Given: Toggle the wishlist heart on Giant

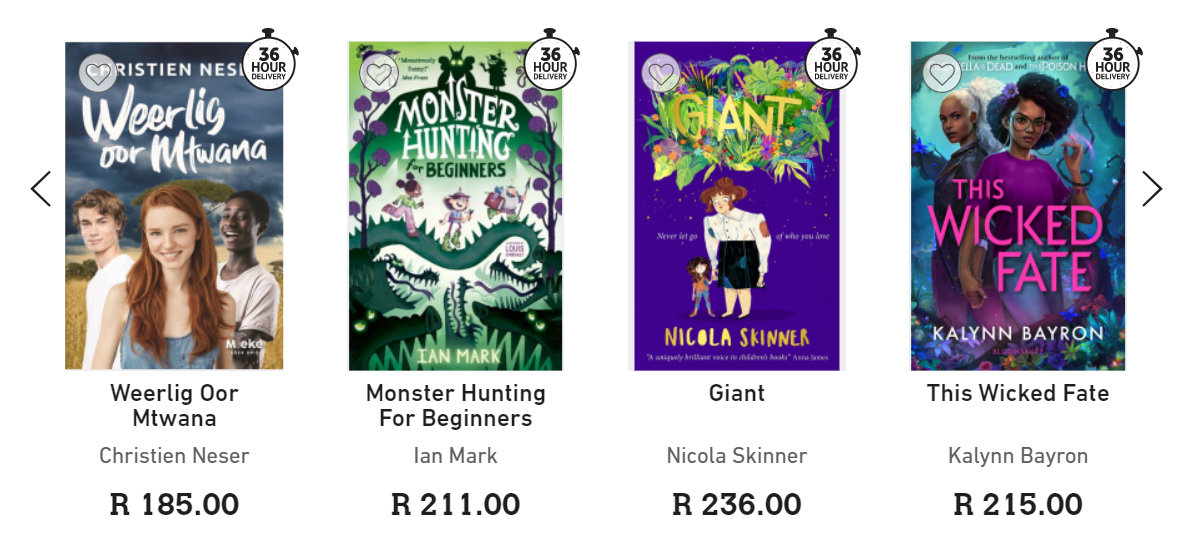Looking at the screenshot, I should tap(660, 73).
